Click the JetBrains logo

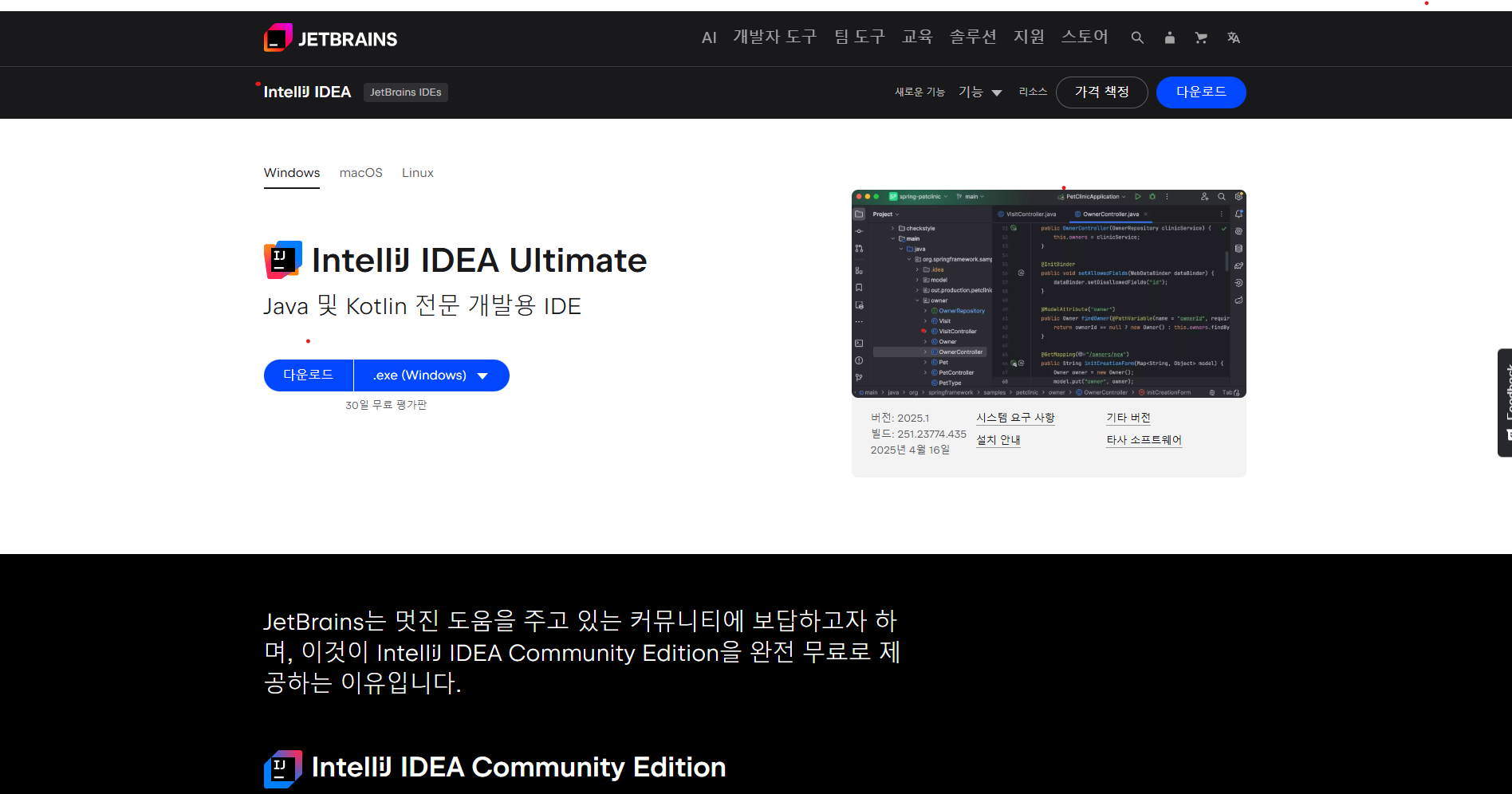point(330,38)
